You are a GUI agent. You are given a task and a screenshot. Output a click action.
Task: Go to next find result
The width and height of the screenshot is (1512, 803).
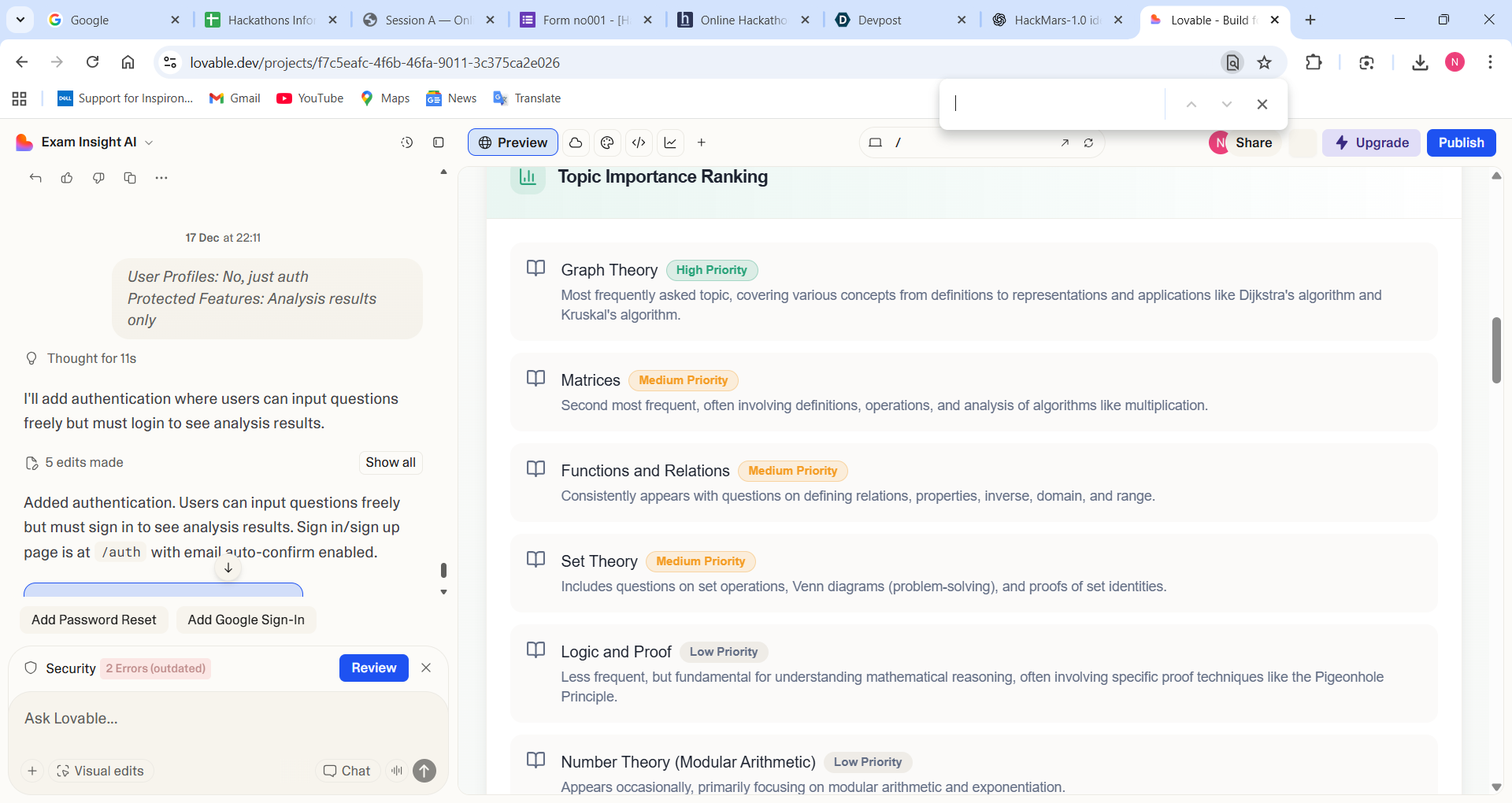coord(1227,104)
